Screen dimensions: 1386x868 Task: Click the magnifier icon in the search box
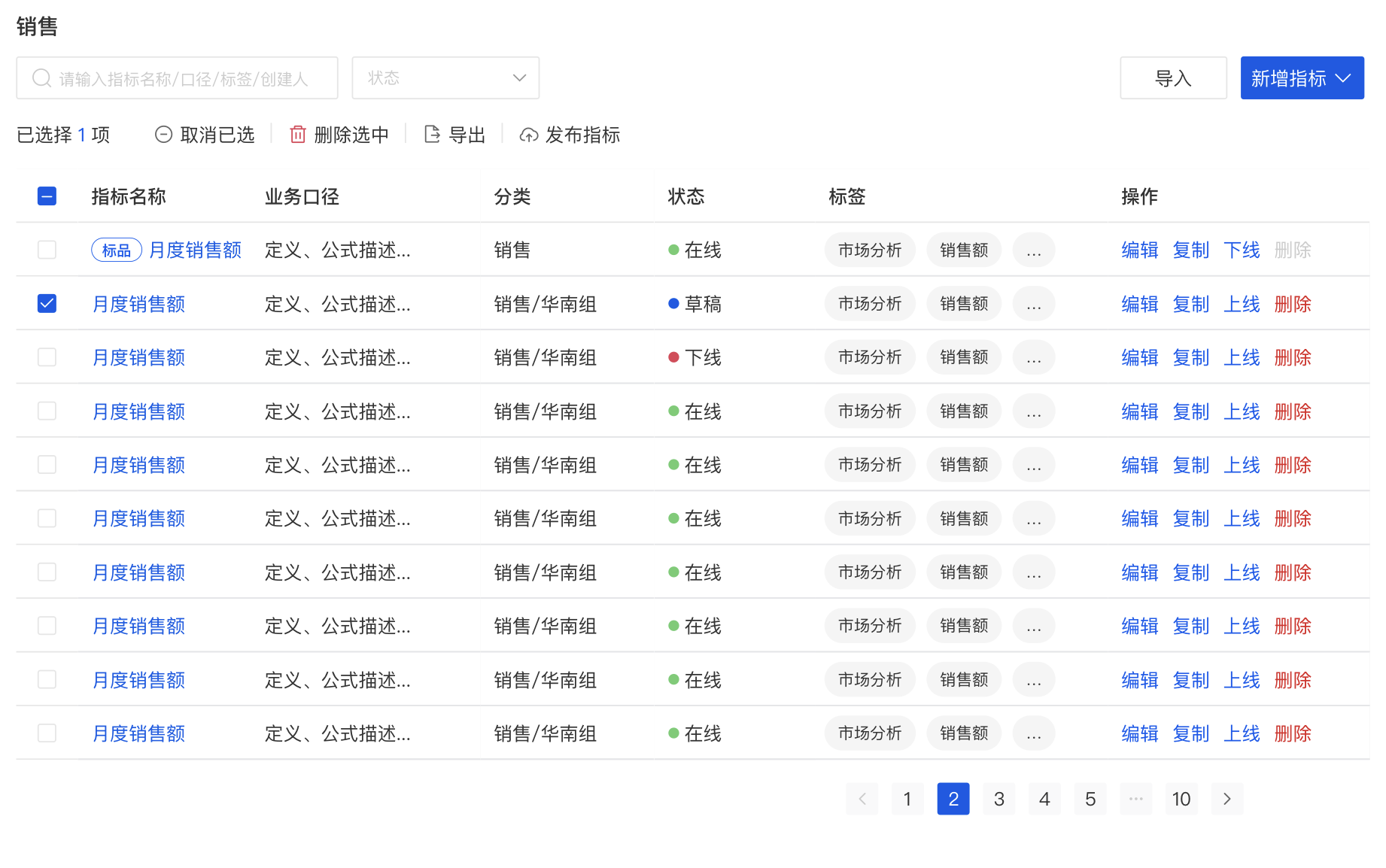pyautogui.click(x=41, y=77)
